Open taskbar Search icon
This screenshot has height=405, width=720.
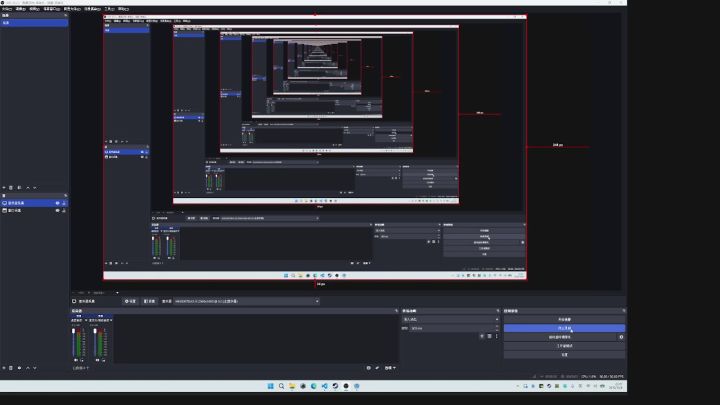point(281,386)
